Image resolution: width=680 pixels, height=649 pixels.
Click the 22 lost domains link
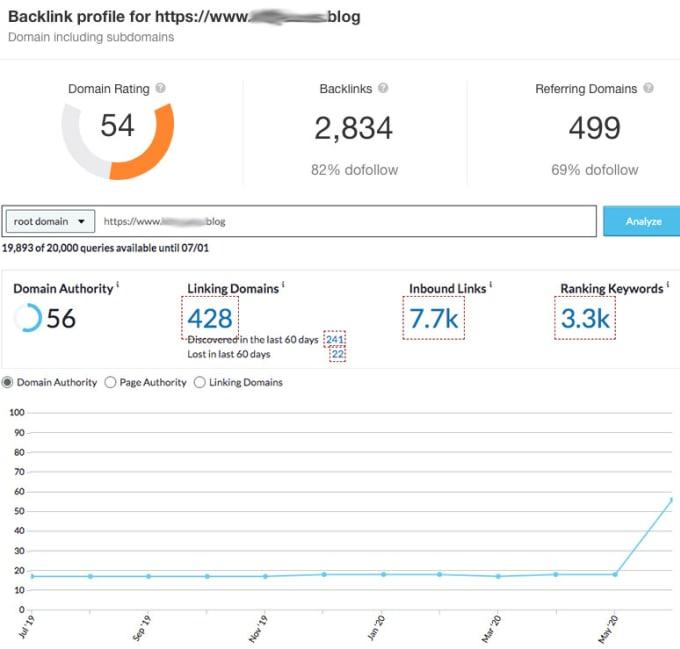[337, 354]
